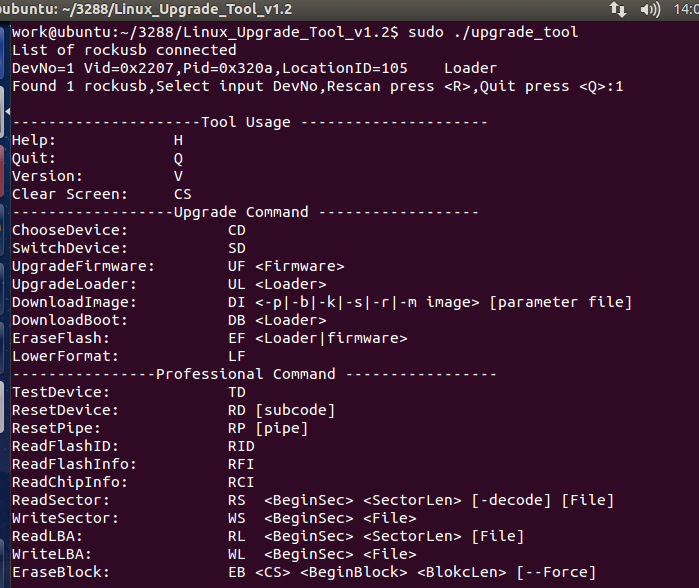Click the 'Upgrade Command' section heading
The image size is (699, 588).
[x=241, y=212]
